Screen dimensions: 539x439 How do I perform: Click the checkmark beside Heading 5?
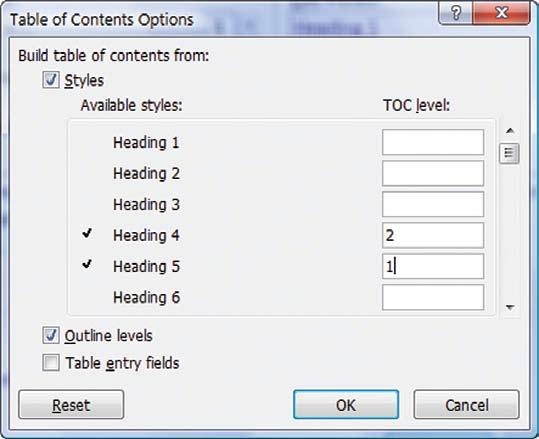87,264
